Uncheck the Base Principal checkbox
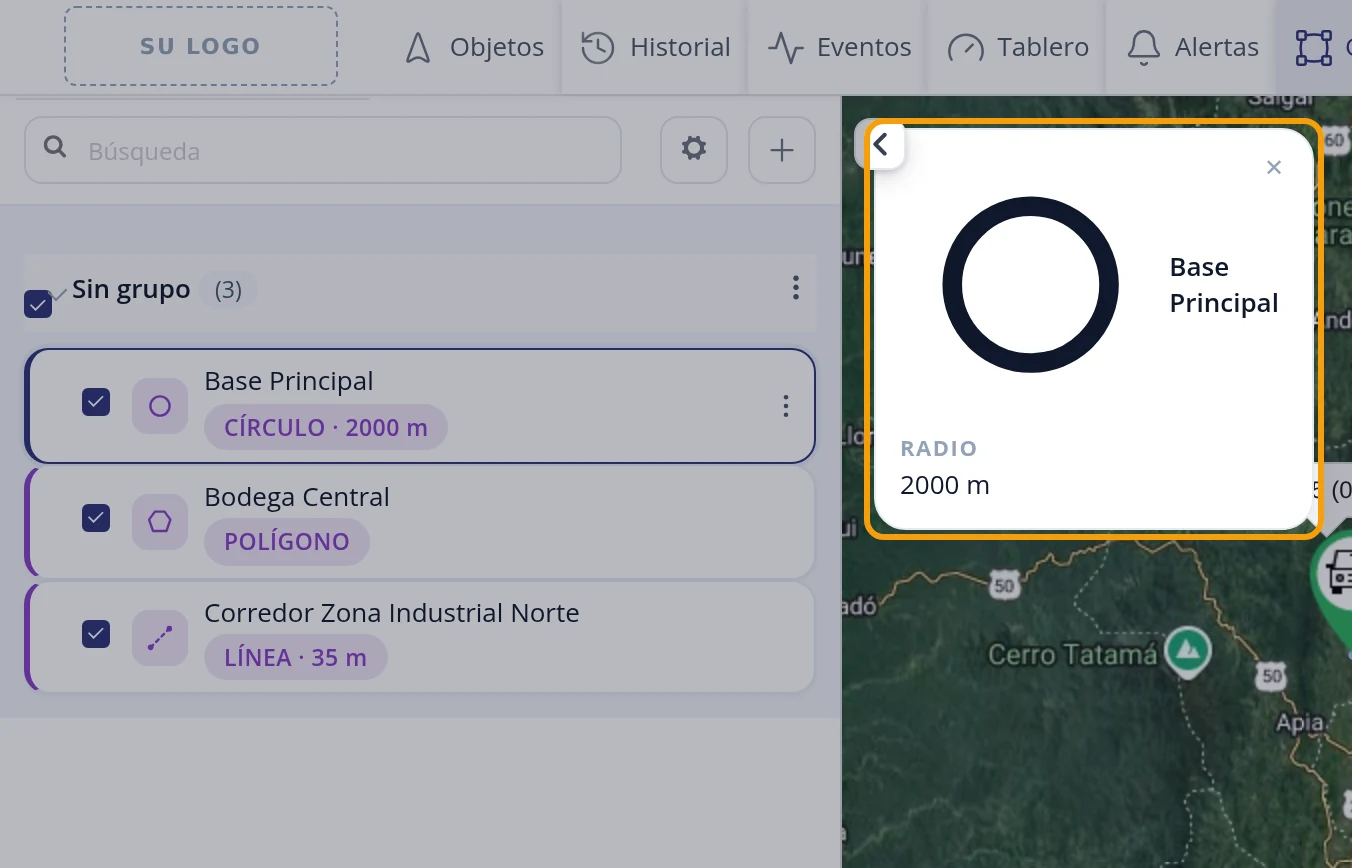This screenshot has width=1352, height=868. [96, 402]
